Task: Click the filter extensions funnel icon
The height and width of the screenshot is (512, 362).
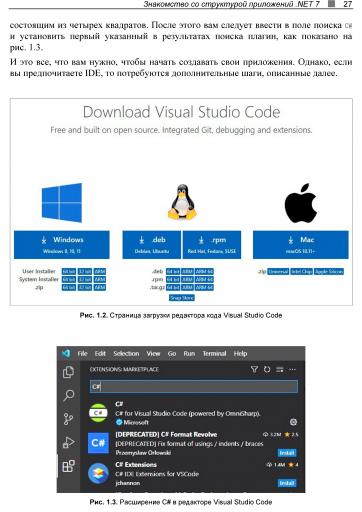Action: coord(254,369)
